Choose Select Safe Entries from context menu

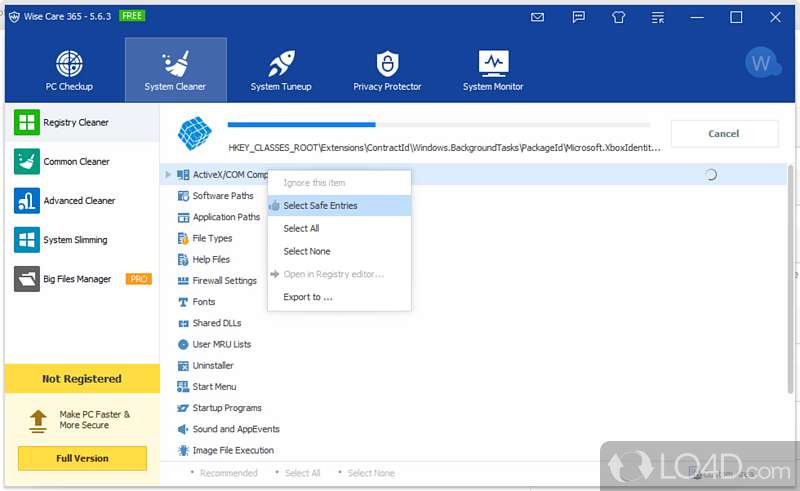pos(320,206)
